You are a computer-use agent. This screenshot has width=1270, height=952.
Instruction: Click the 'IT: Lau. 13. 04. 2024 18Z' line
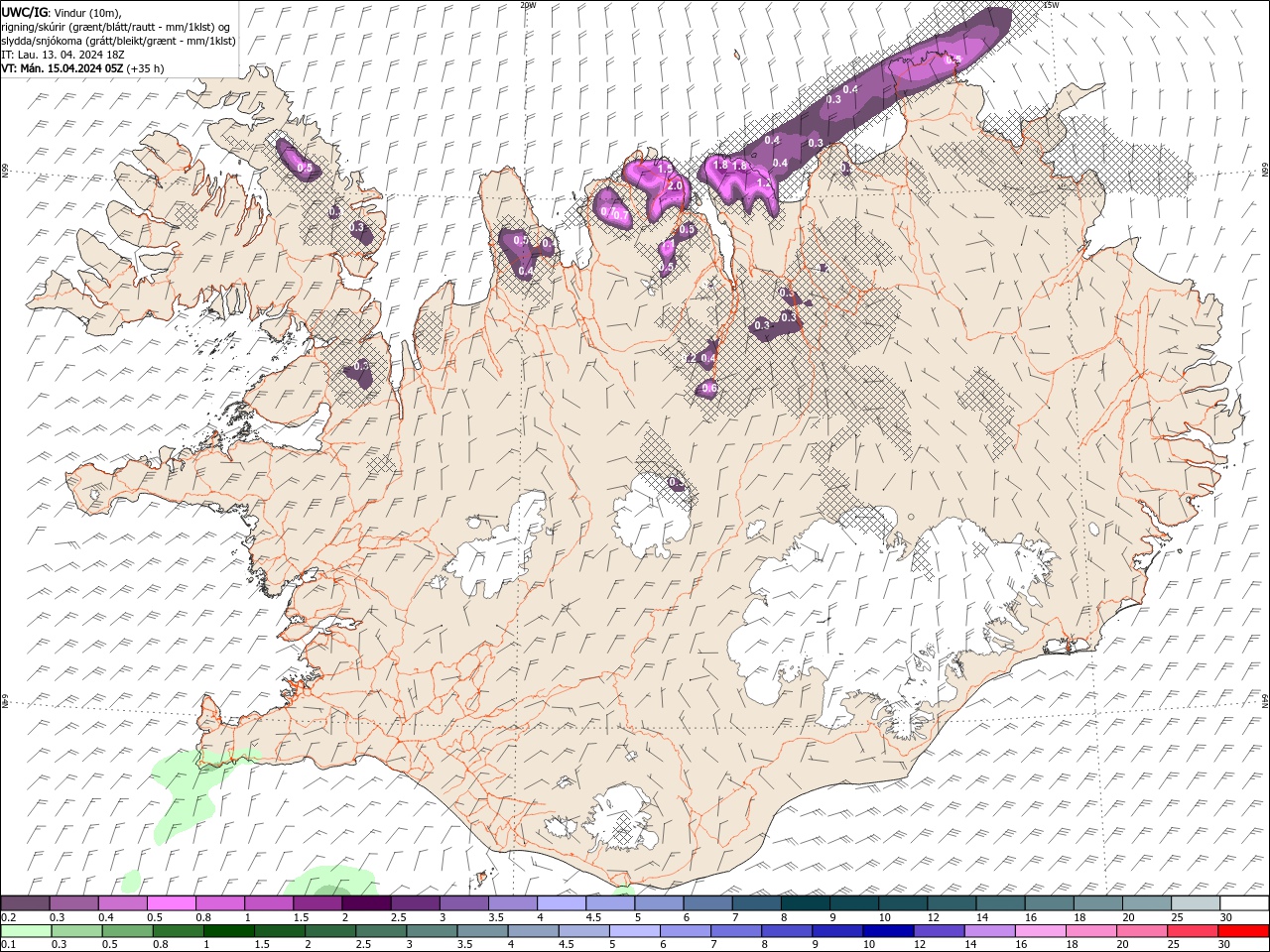(x=62, y=55)
